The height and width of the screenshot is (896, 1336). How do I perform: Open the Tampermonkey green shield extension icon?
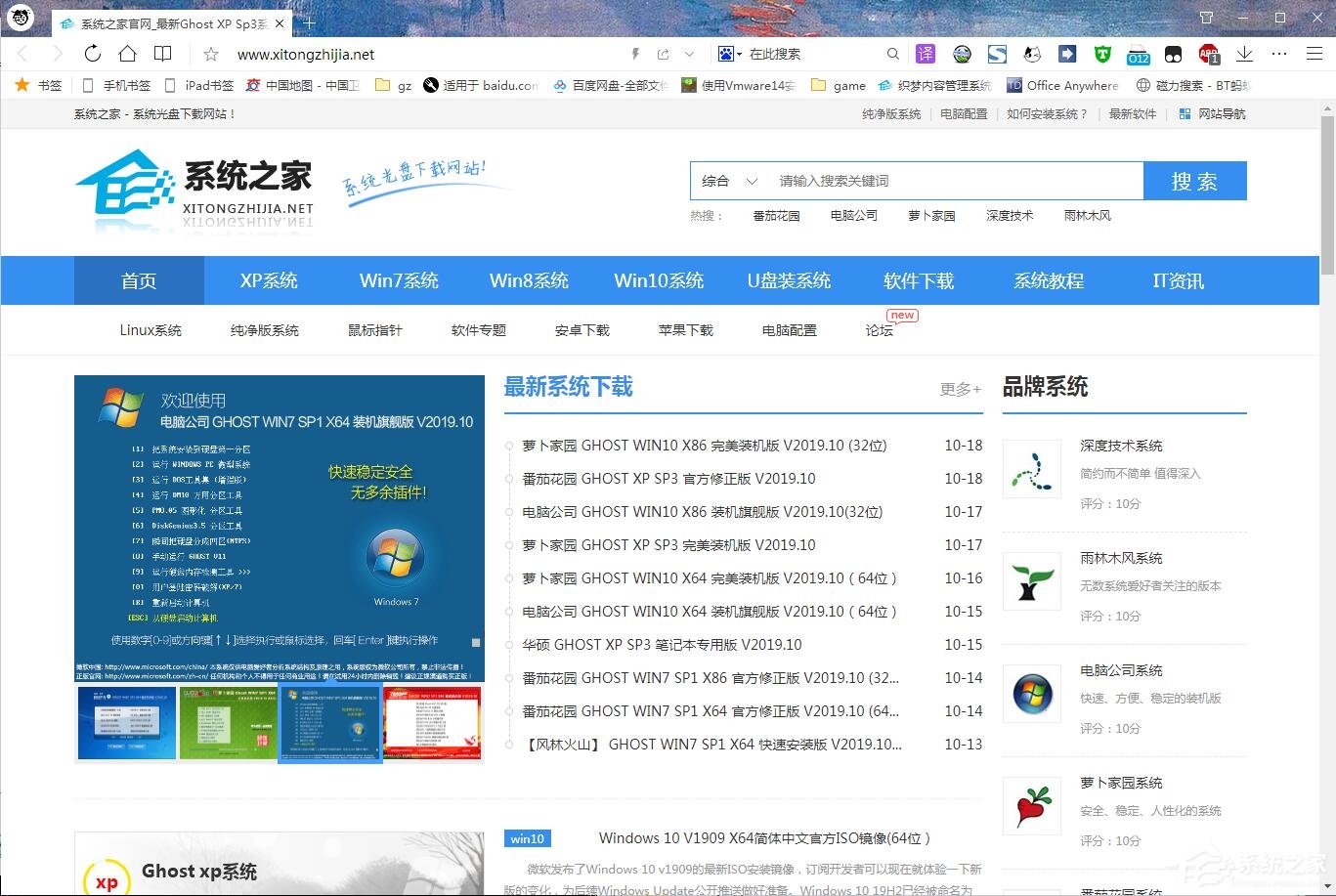coord(1102,54)
